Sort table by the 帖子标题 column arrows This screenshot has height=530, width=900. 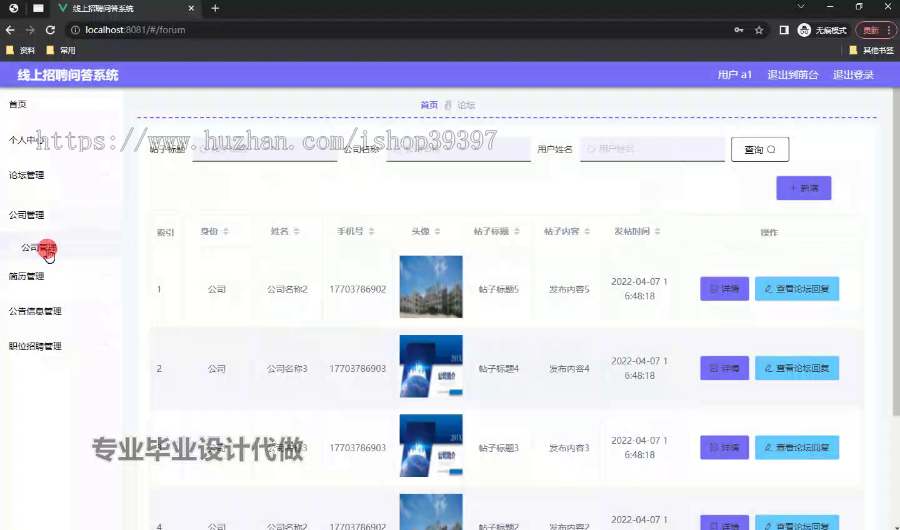pyautogui.click(x=517, y=231)
